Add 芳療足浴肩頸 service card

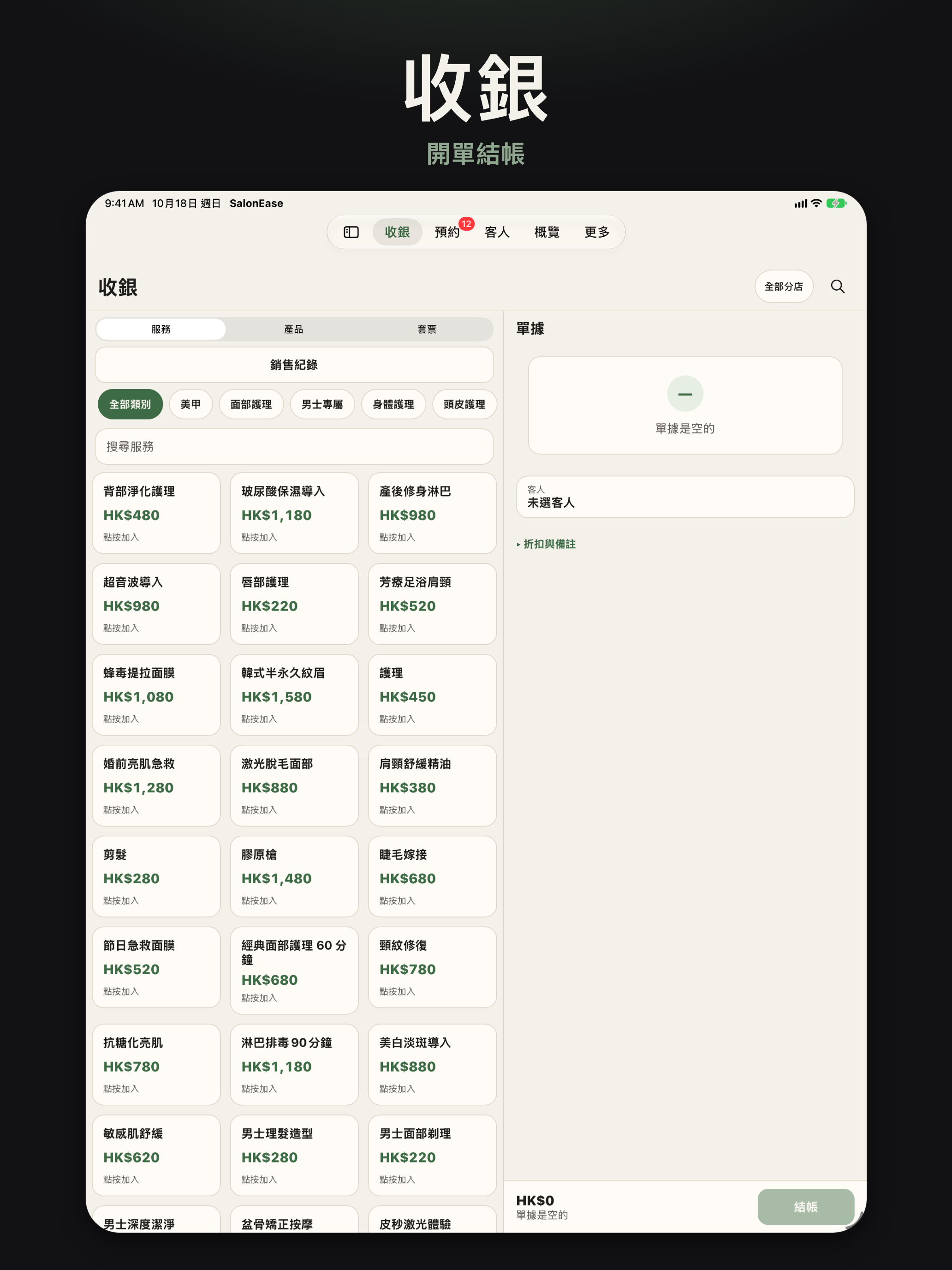pyautogui.click(x=433, y=604)
